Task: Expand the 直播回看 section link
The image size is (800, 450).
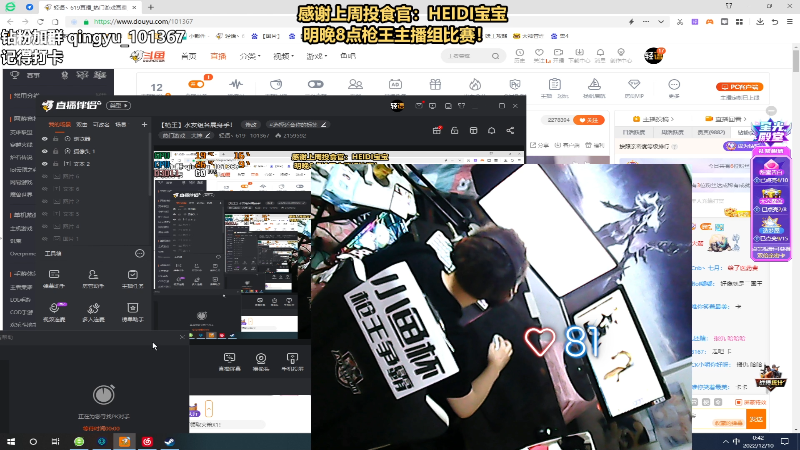Action: coord(727,119)
